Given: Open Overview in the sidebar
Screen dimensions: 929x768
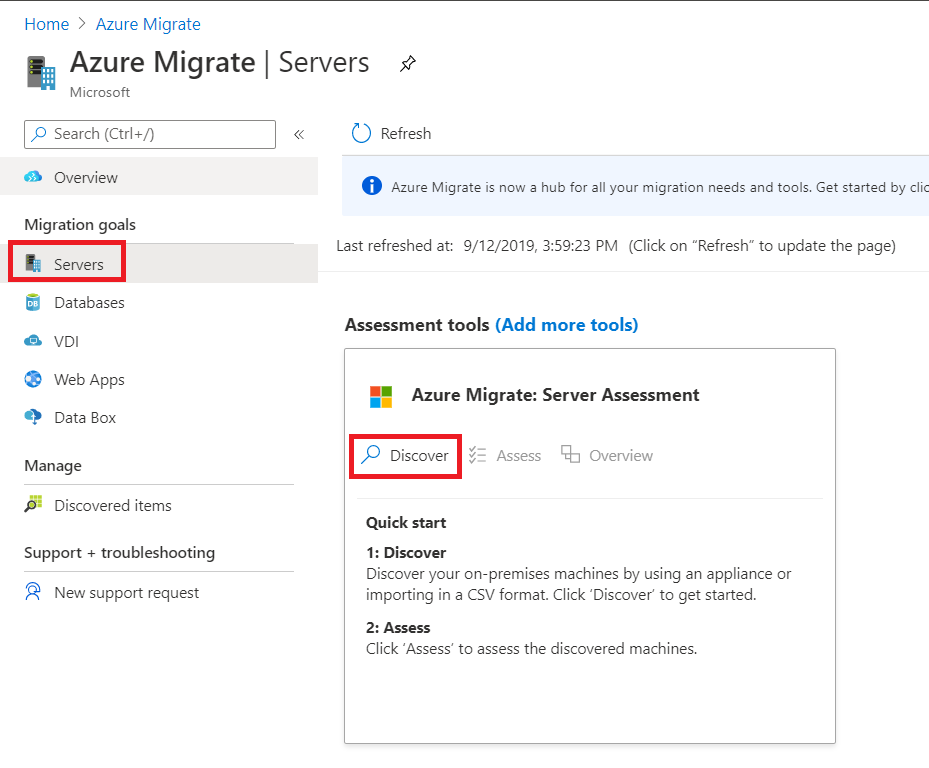Looking at the screenshot, I should pos(86,177).
